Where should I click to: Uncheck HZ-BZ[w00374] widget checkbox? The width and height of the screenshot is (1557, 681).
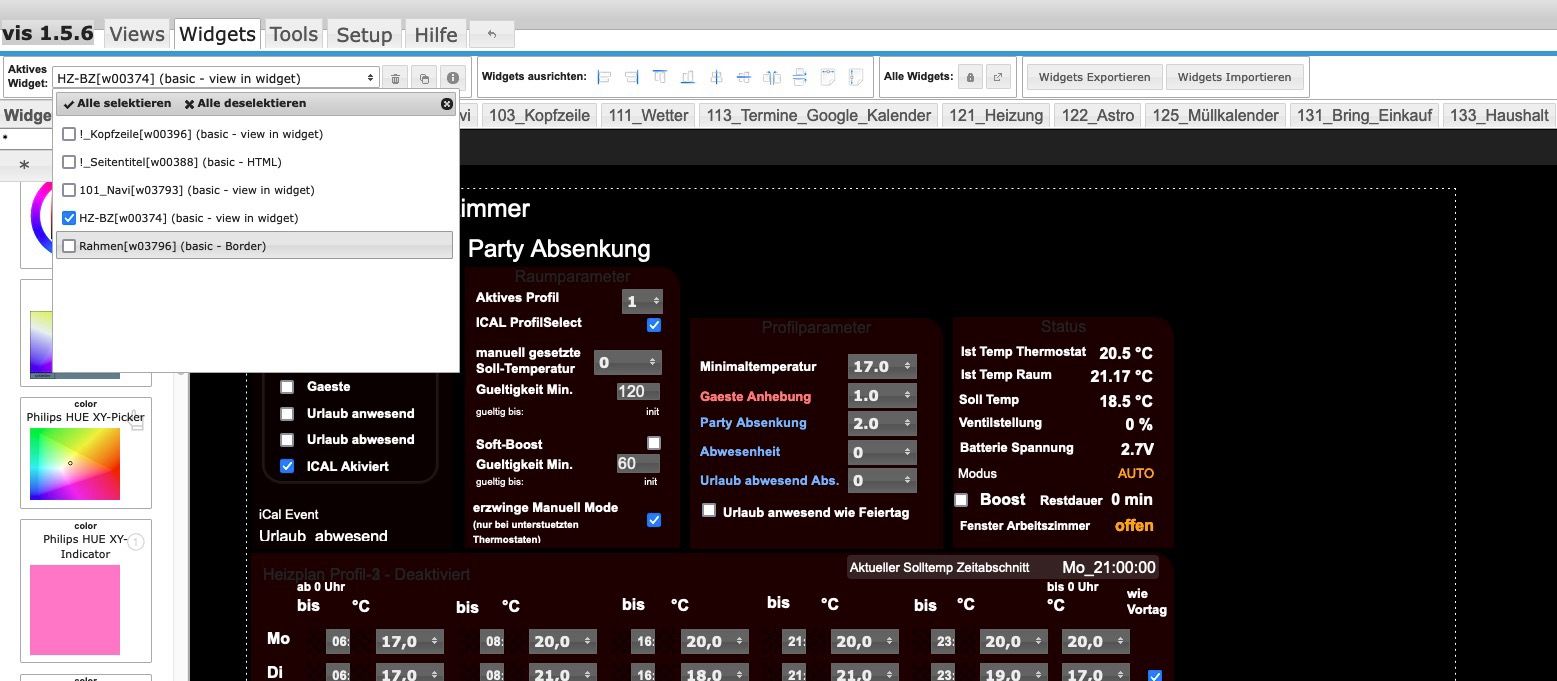pyautogui.click(x=69, y=218)
